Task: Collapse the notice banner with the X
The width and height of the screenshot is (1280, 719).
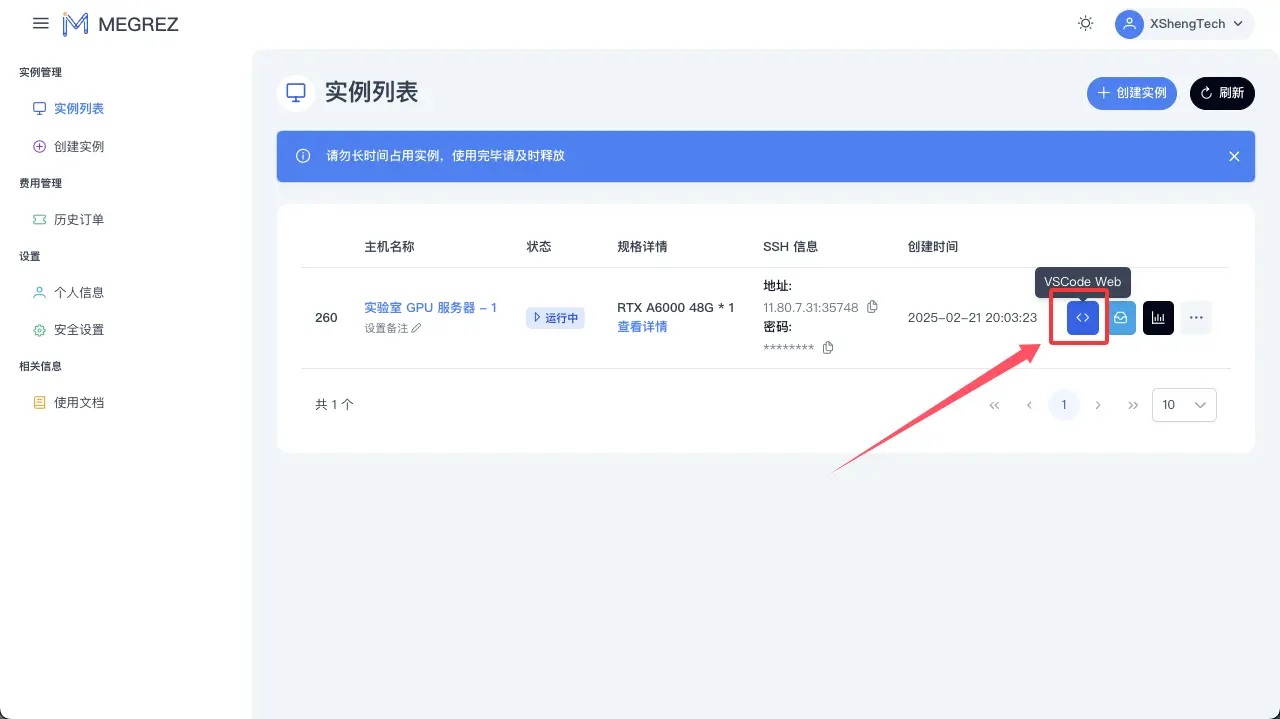Action: (1234, 156)
